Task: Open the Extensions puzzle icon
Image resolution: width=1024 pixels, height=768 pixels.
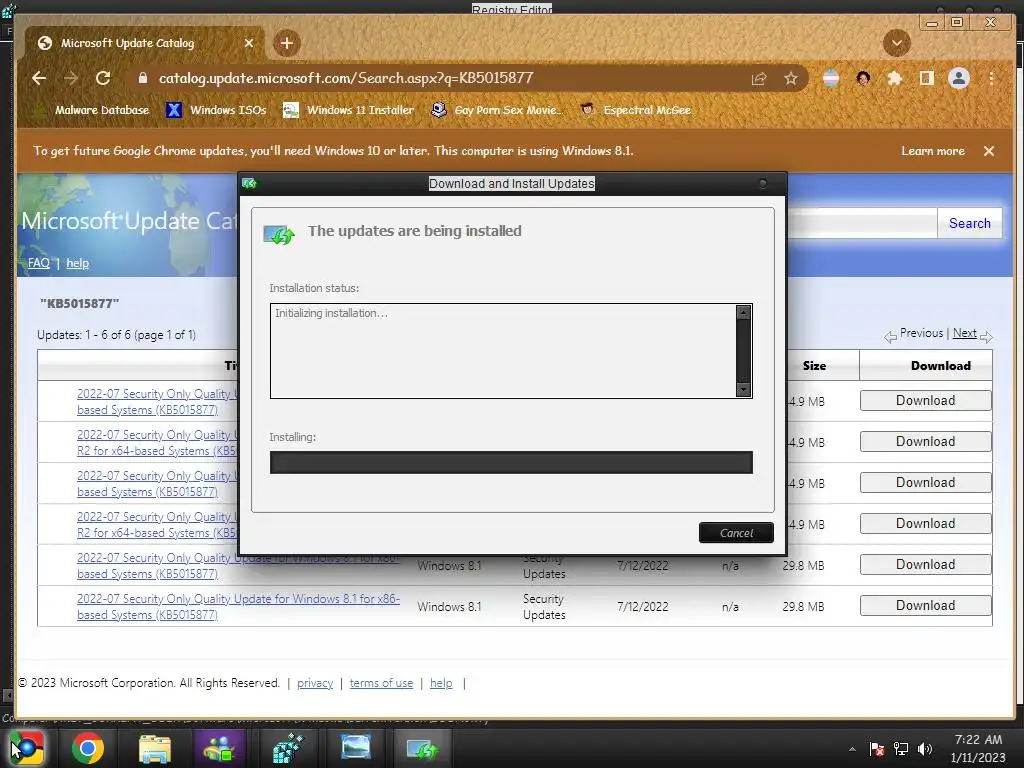Action: (x=895, y=79)
